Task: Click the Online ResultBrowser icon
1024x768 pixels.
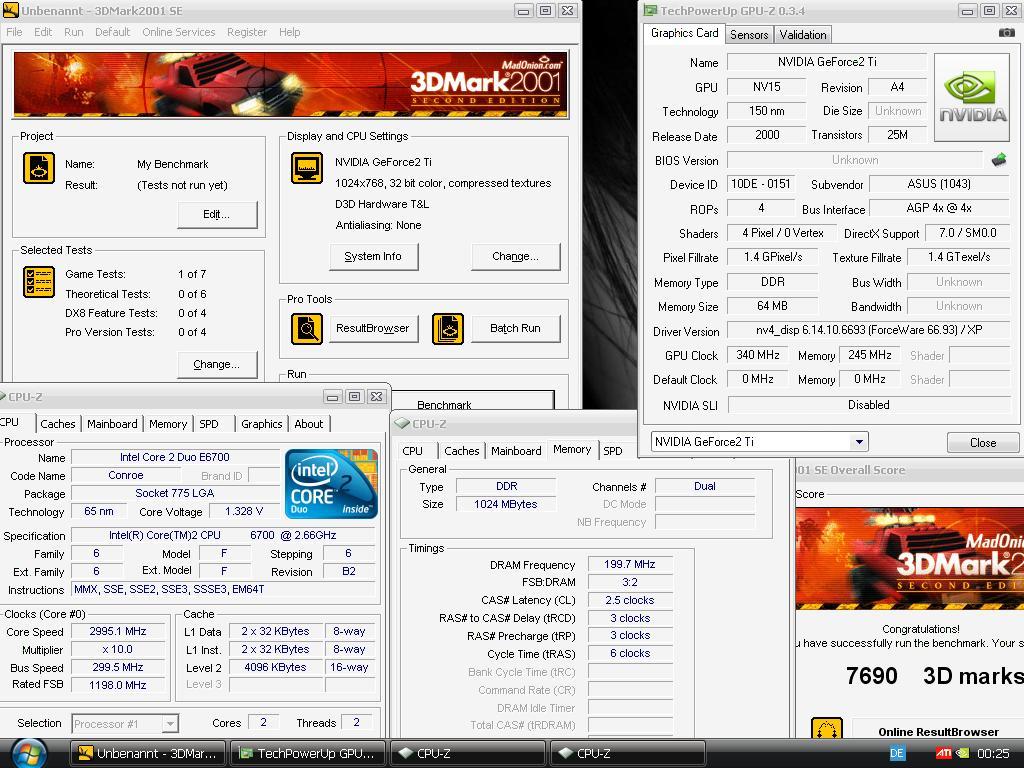Action: [x=826, y=728]
